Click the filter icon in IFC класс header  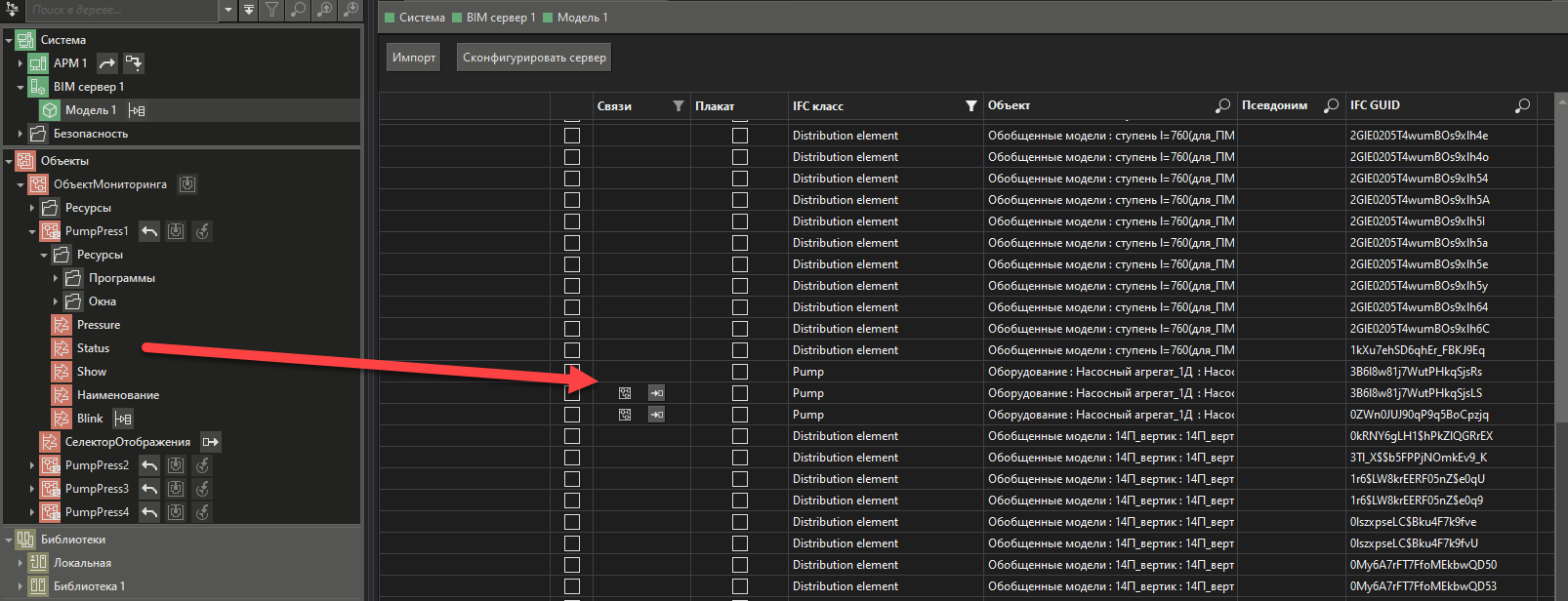970,106
